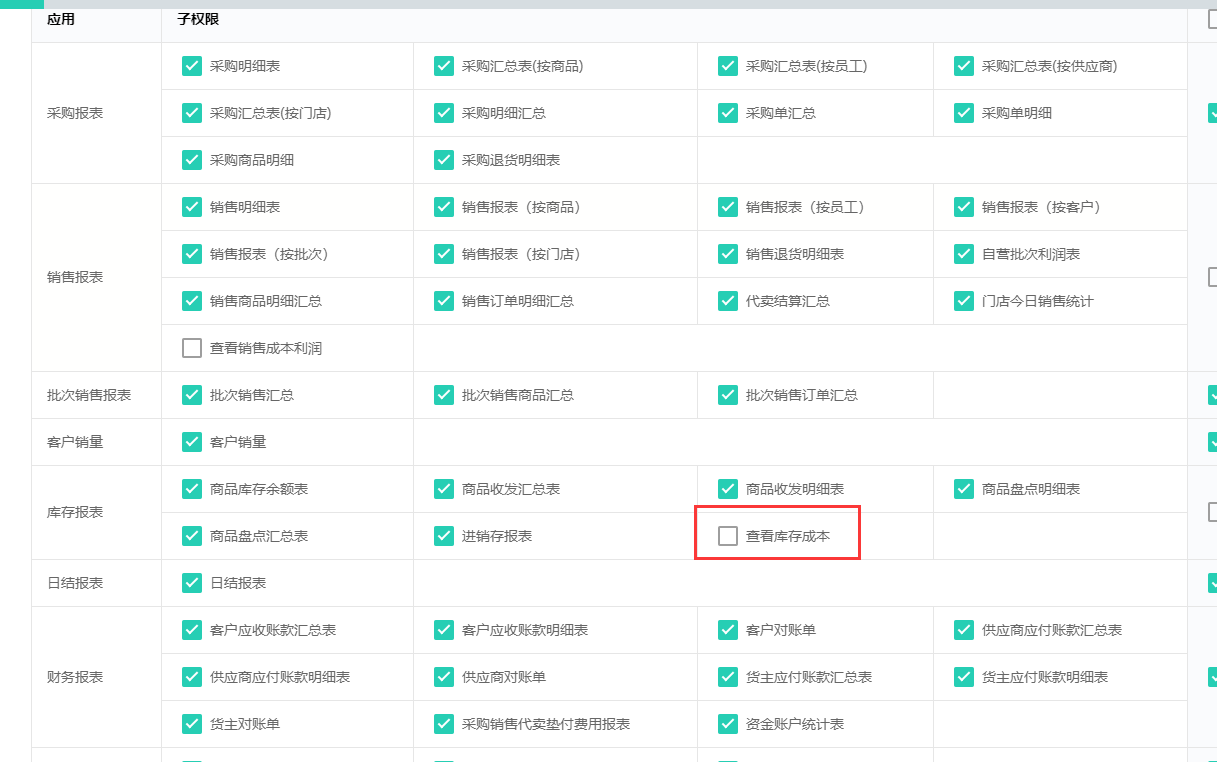Uncheck the 采购明细表 checkbox
1217x762 pixels.
pos(192,66)
